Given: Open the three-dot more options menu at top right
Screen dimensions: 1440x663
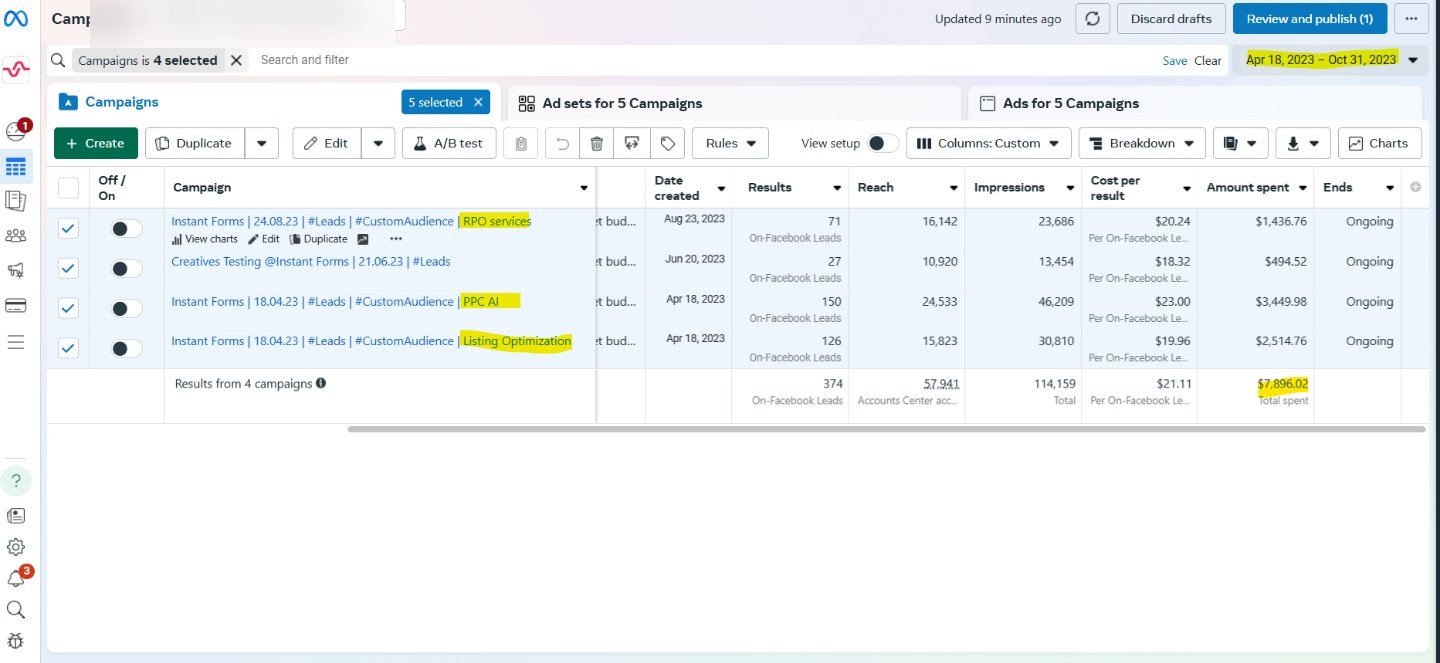Looking at the screenshot, I should coord(1411,19).
